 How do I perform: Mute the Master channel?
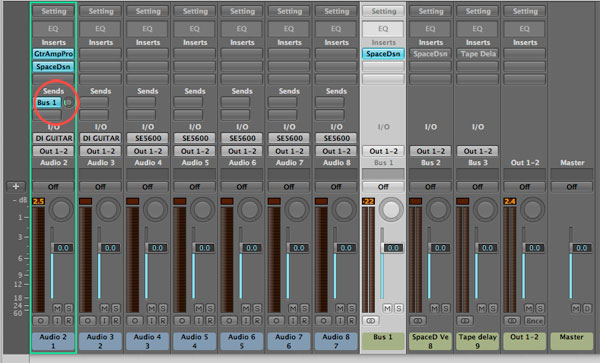[x=576, y=308]
